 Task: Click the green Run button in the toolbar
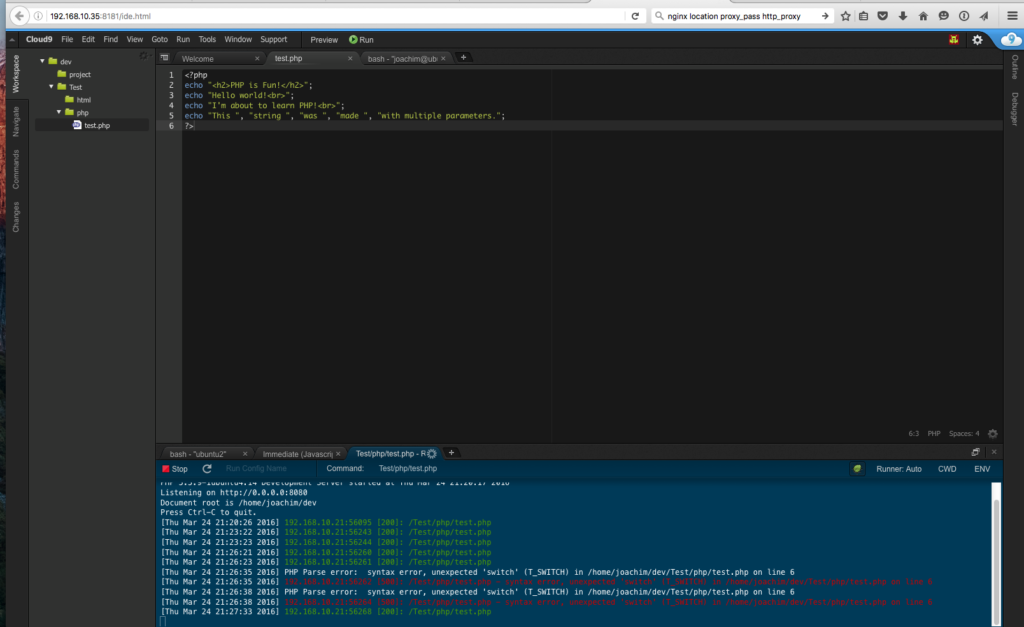click(x=360, y=39)
